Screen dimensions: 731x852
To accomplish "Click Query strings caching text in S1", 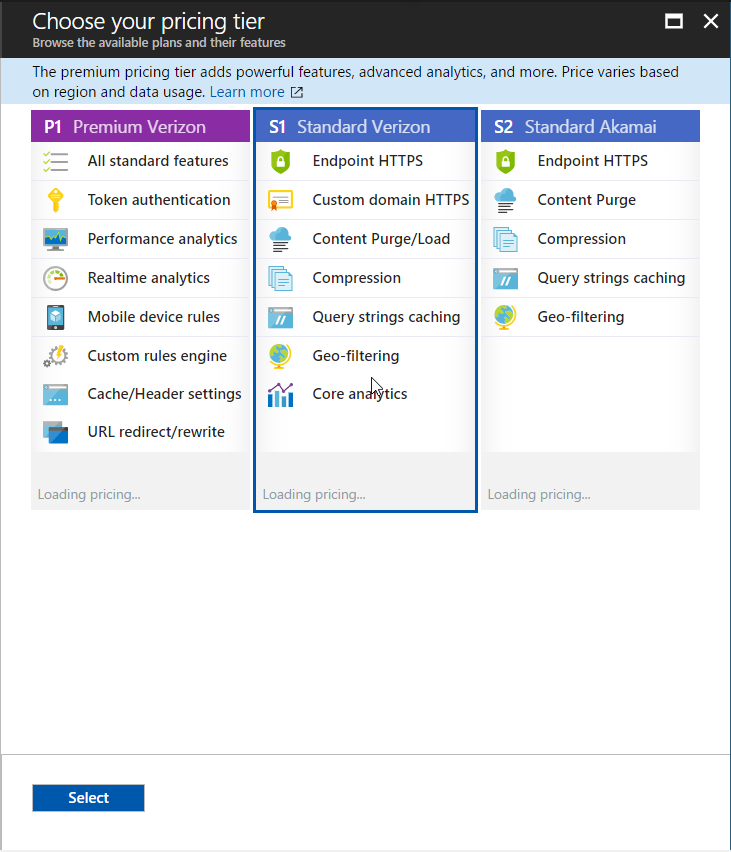I will pyautogui.click(x=386, y=317).
